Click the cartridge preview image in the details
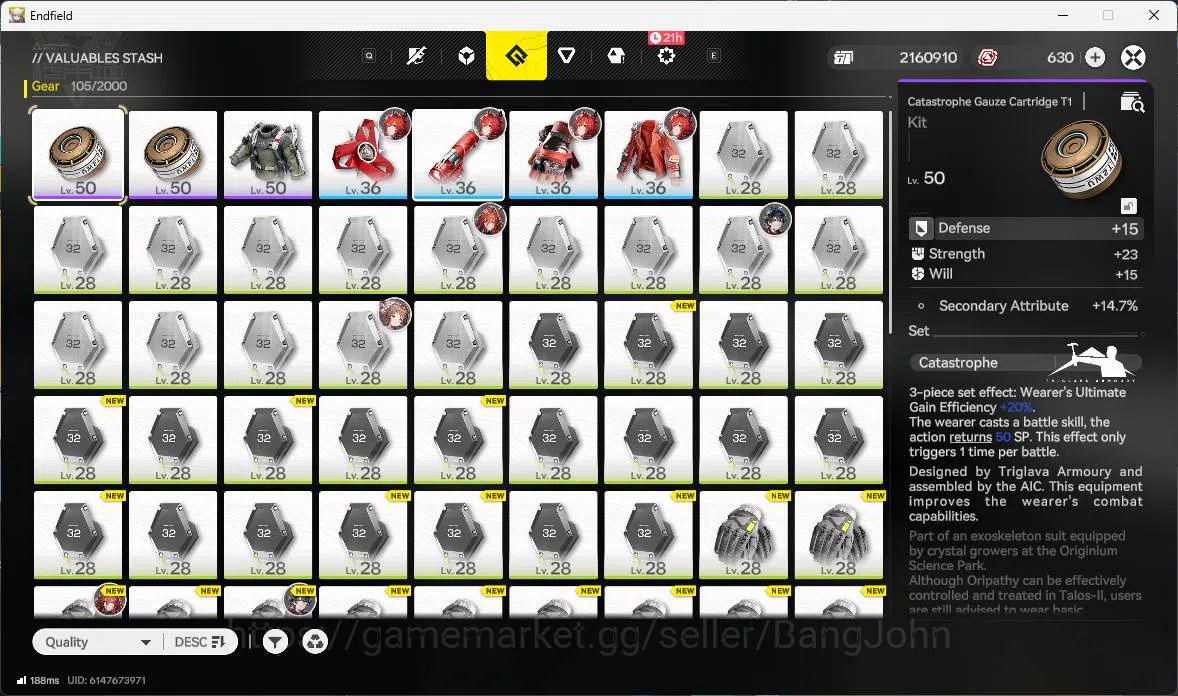The image size is (1178, 696). [x=1080, y=159]
